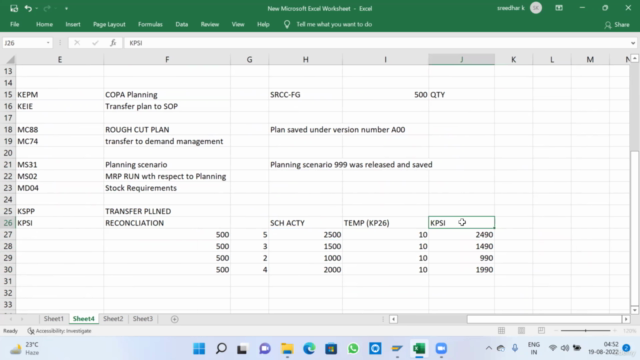Save the workbook from the Quick Access Toolbar
The width and height of the screenshot is (640, 360).
[14, 8]
